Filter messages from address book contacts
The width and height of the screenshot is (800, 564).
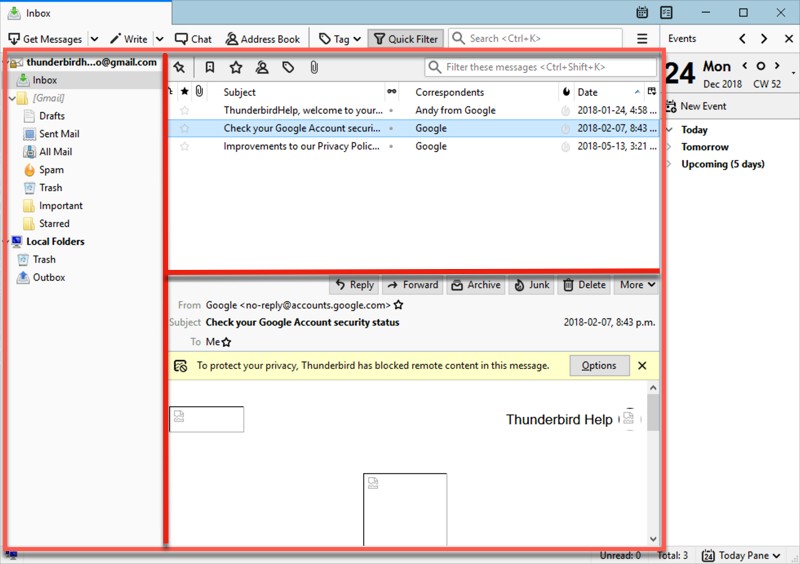click(x=262, y=67)
